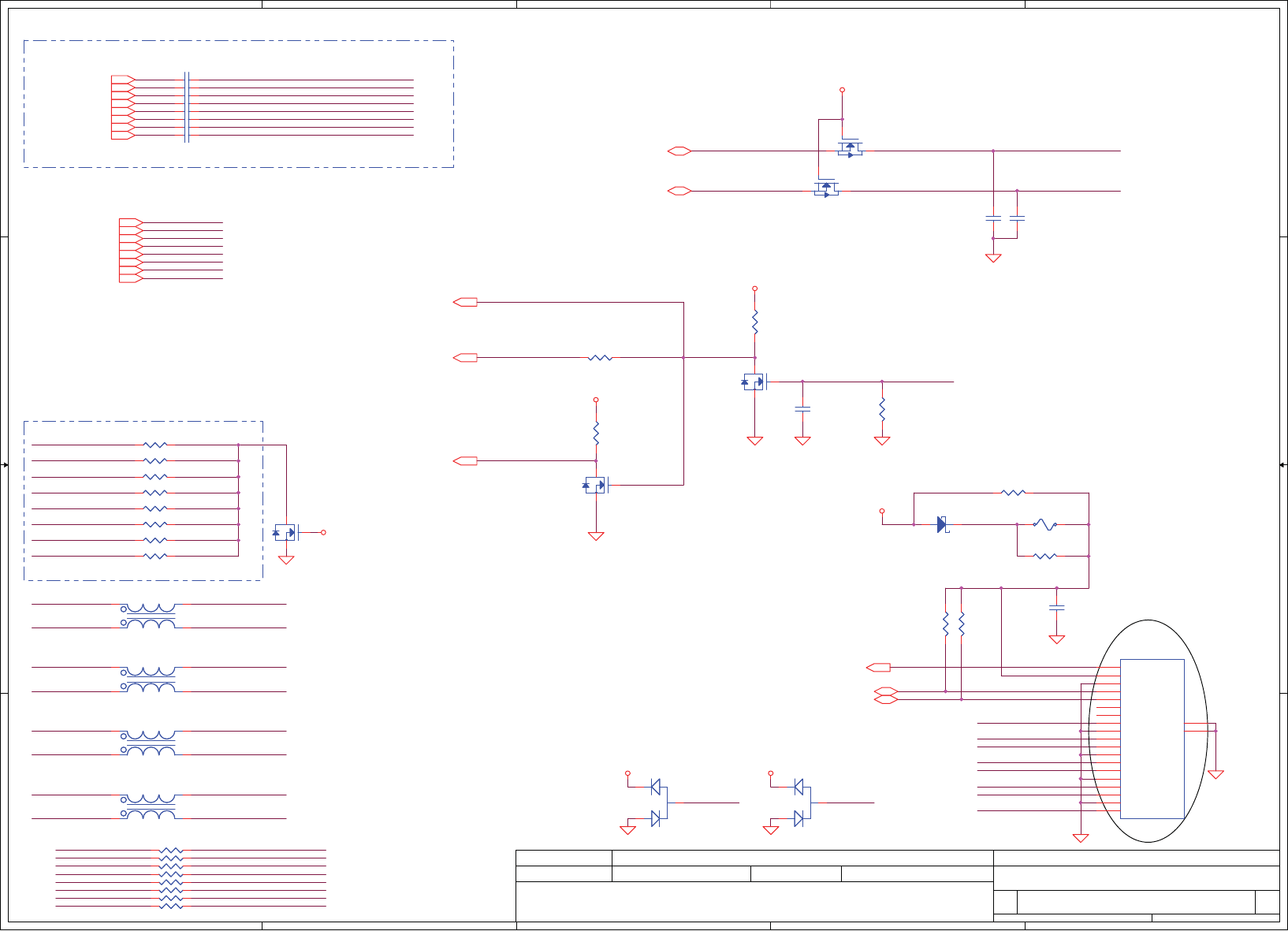The image size is (1288, 931).
Task: Click series resistor on the middle port line
Action: point(600,358)
